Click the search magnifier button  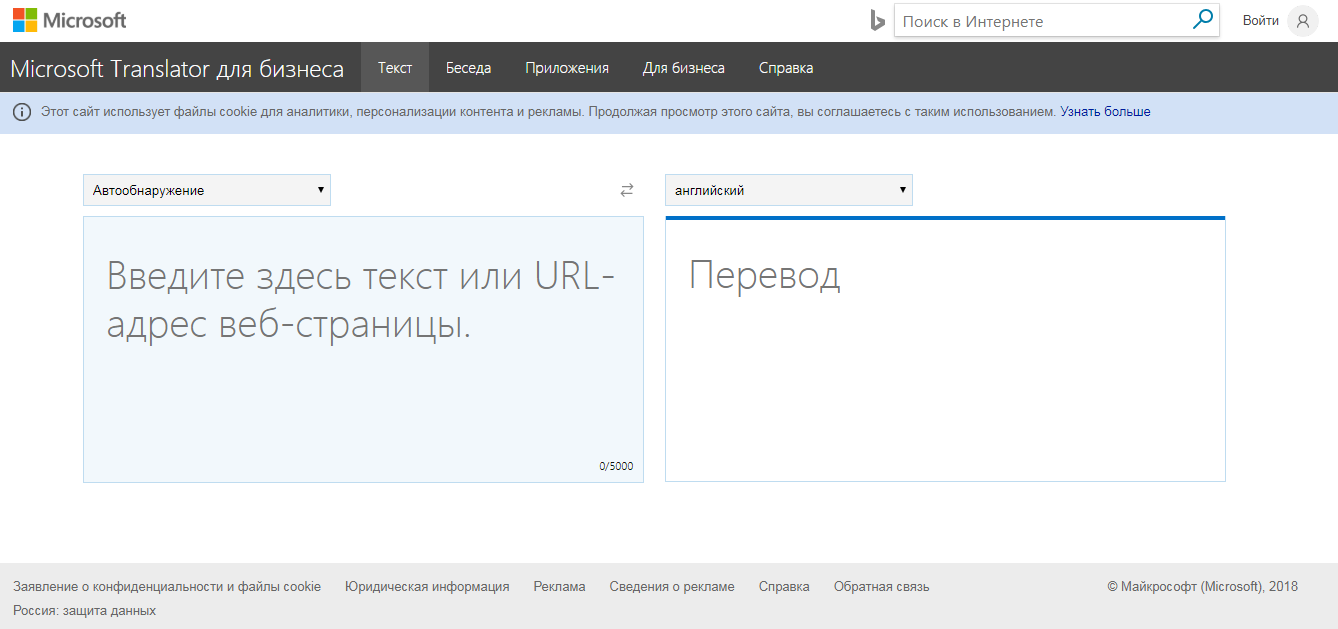click(1203, 19)
